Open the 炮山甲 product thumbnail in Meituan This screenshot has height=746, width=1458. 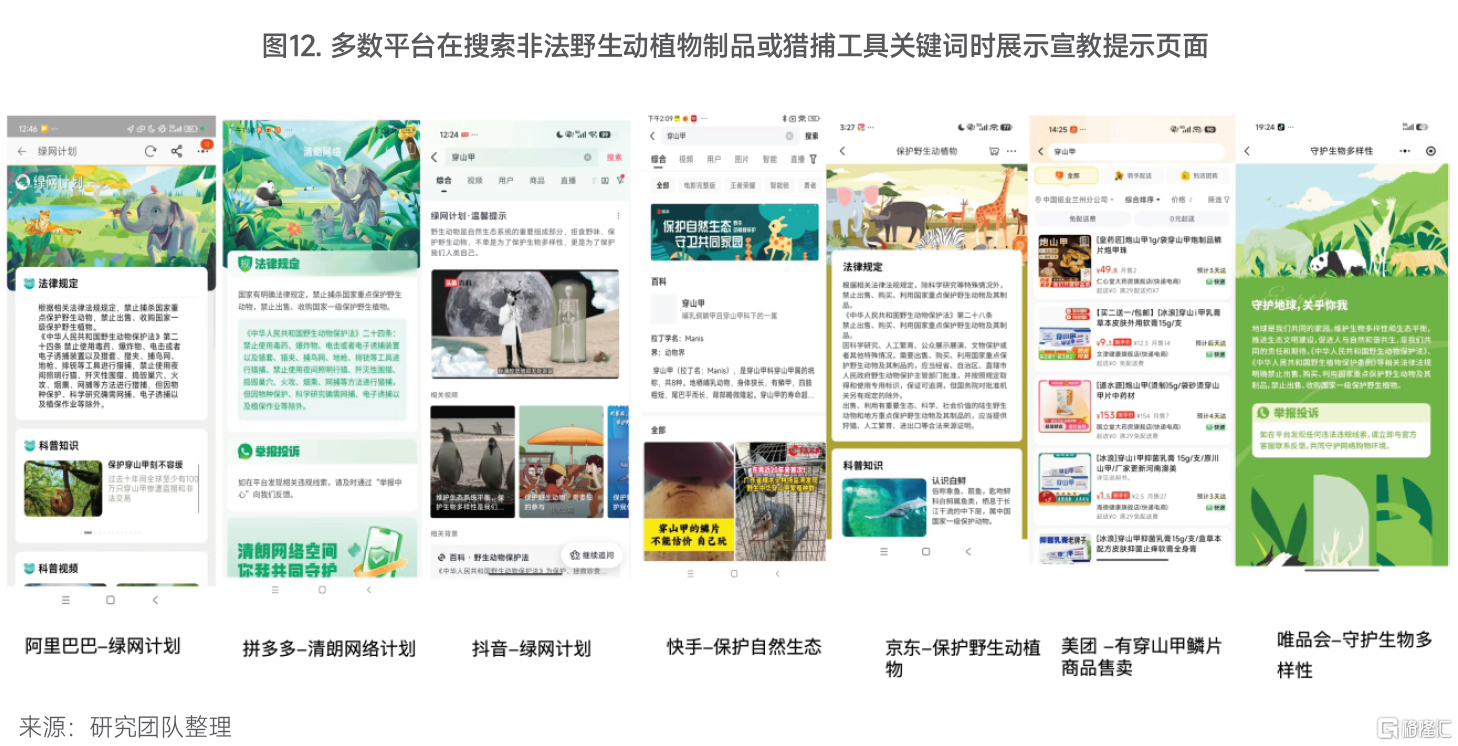coord(1064,260)
